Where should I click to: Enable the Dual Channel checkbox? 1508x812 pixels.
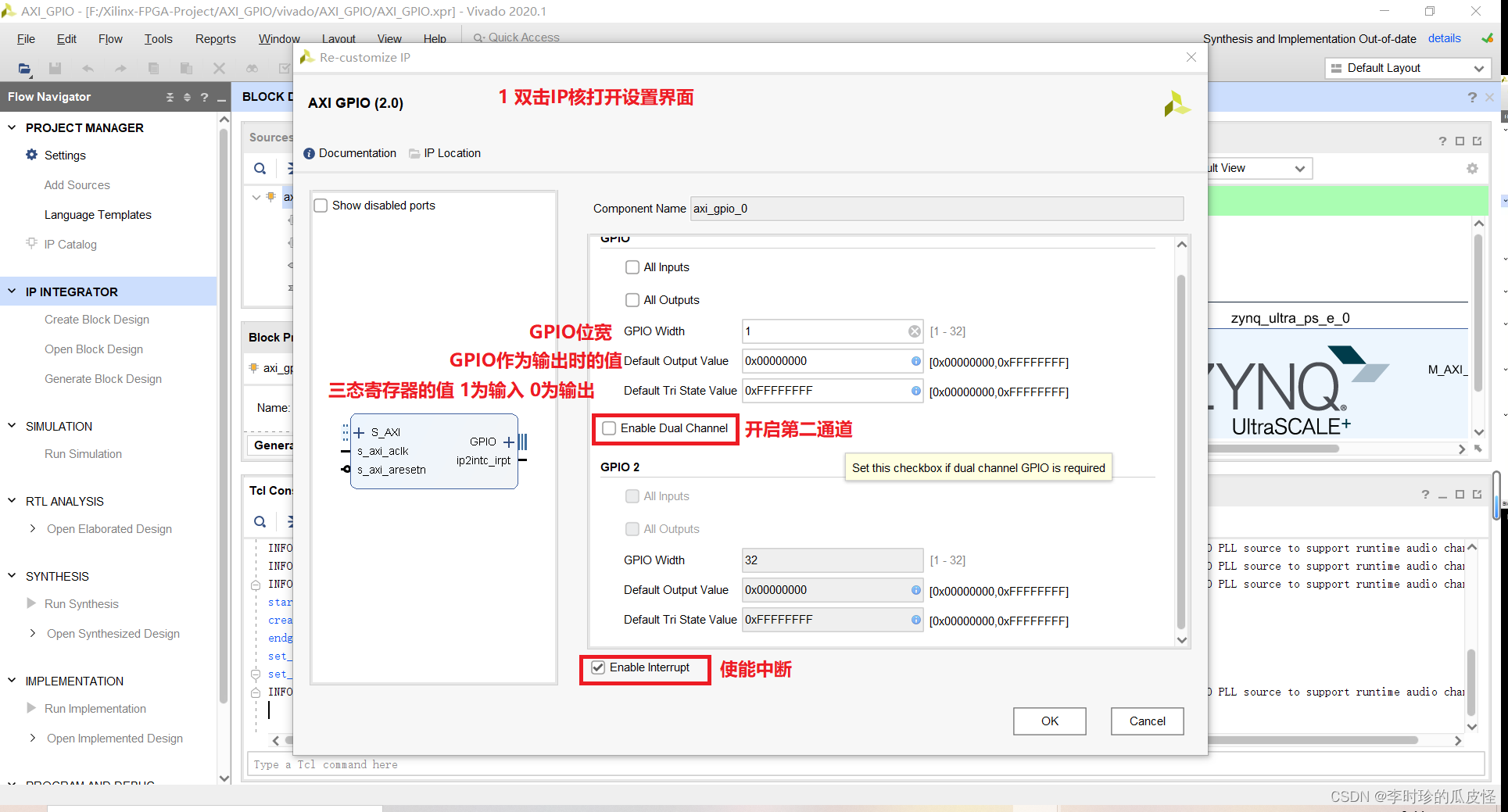coord(609,428)
